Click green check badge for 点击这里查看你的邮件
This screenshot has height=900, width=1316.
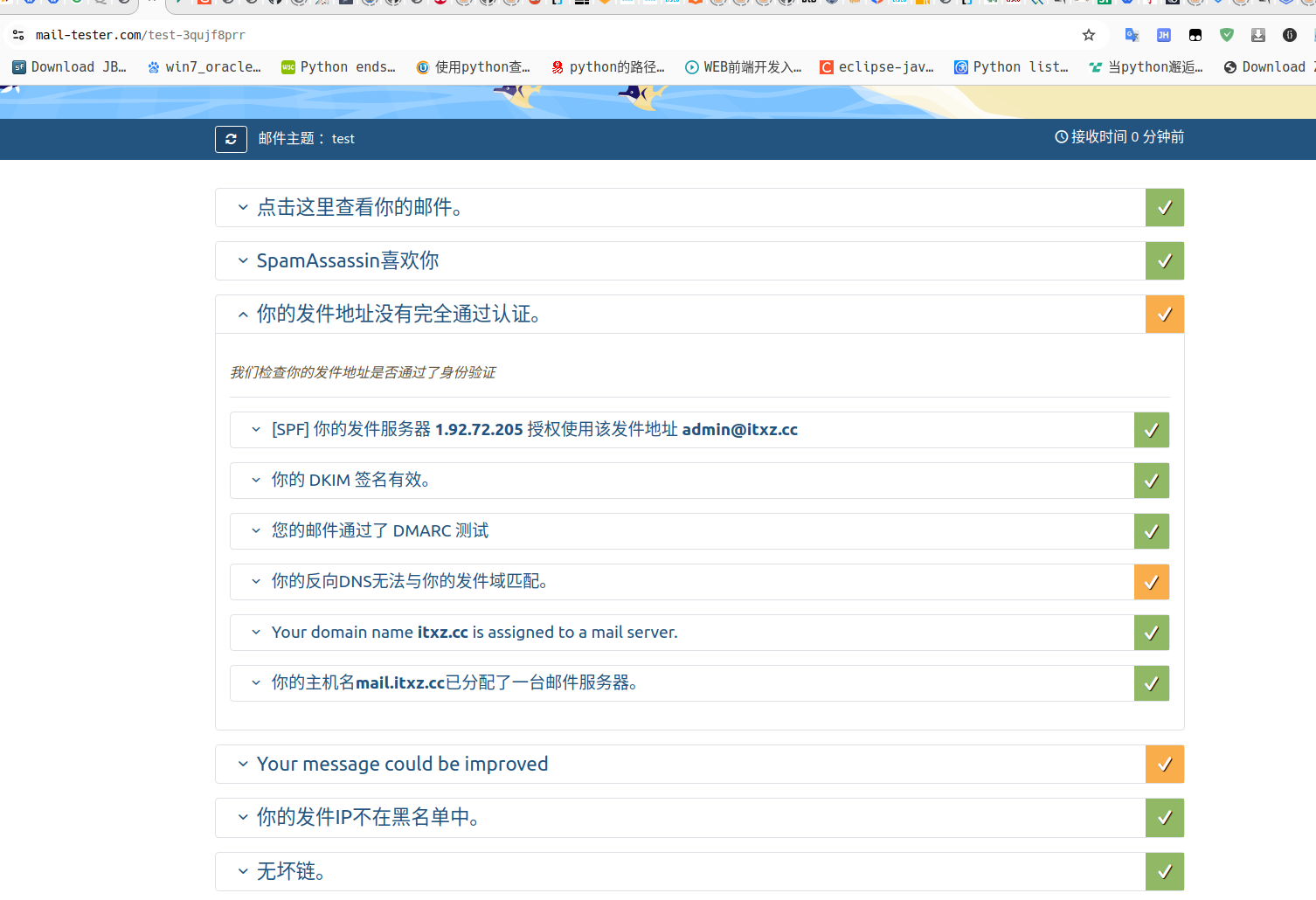tap(1165, 208)
